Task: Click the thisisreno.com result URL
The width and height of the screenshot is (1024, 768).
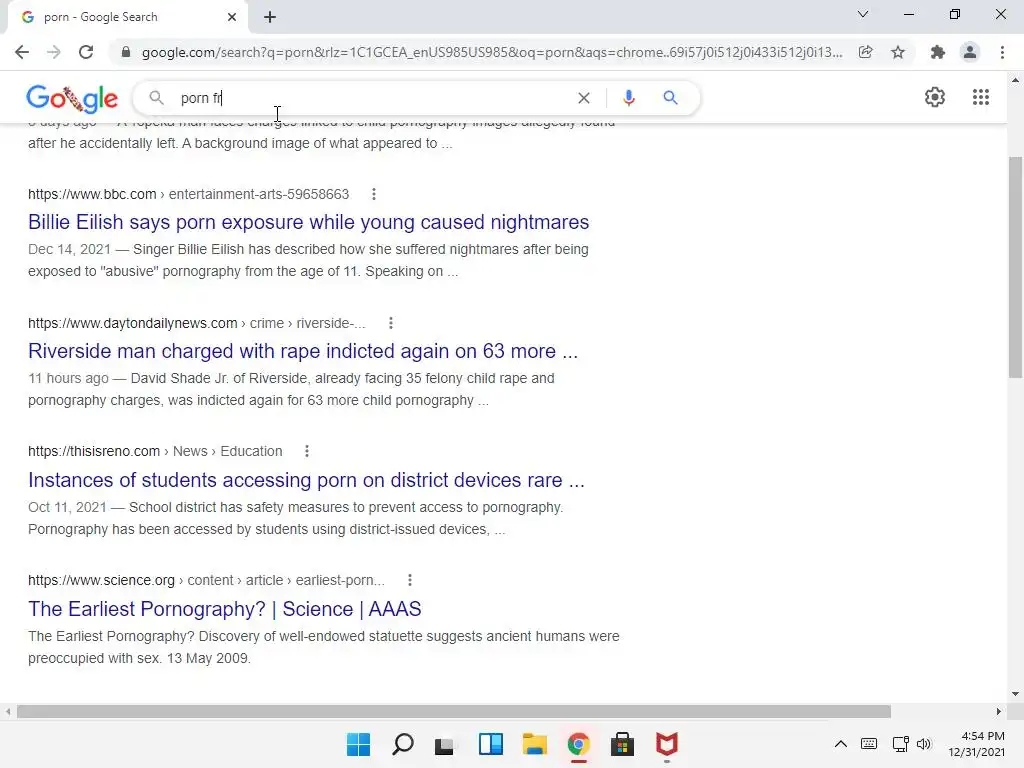Action: point(155,451)
